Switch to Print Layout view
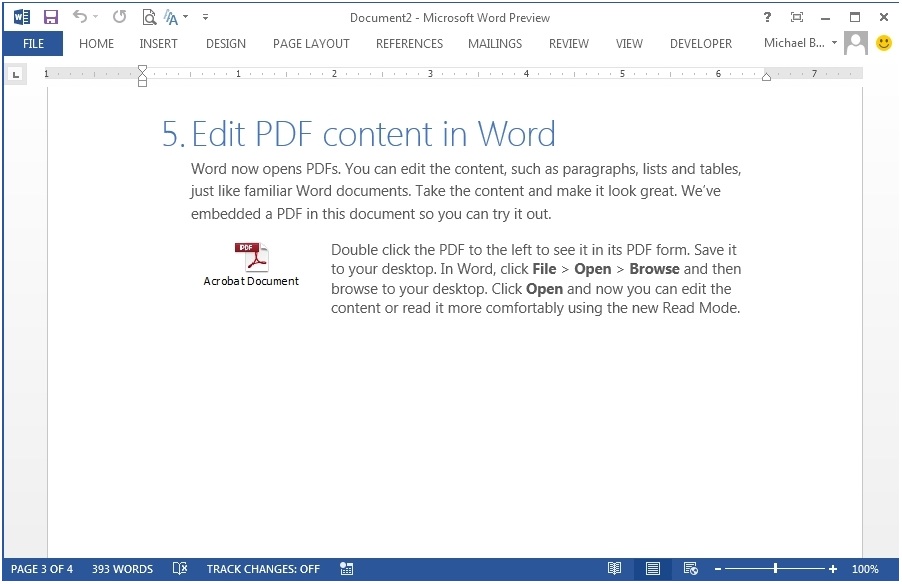The image size is (902, 584). 653,569
